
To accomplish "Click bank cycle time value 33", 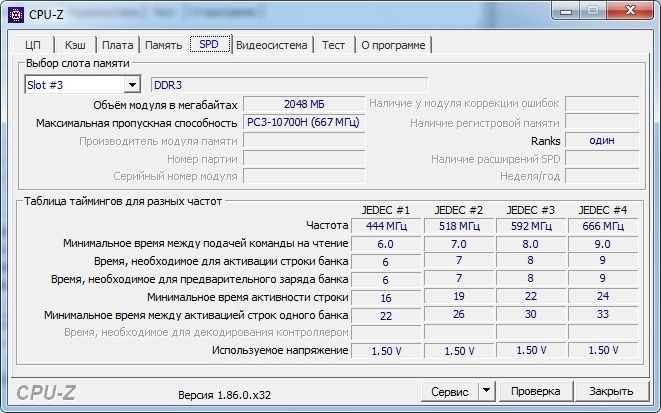I will point(603,314).
